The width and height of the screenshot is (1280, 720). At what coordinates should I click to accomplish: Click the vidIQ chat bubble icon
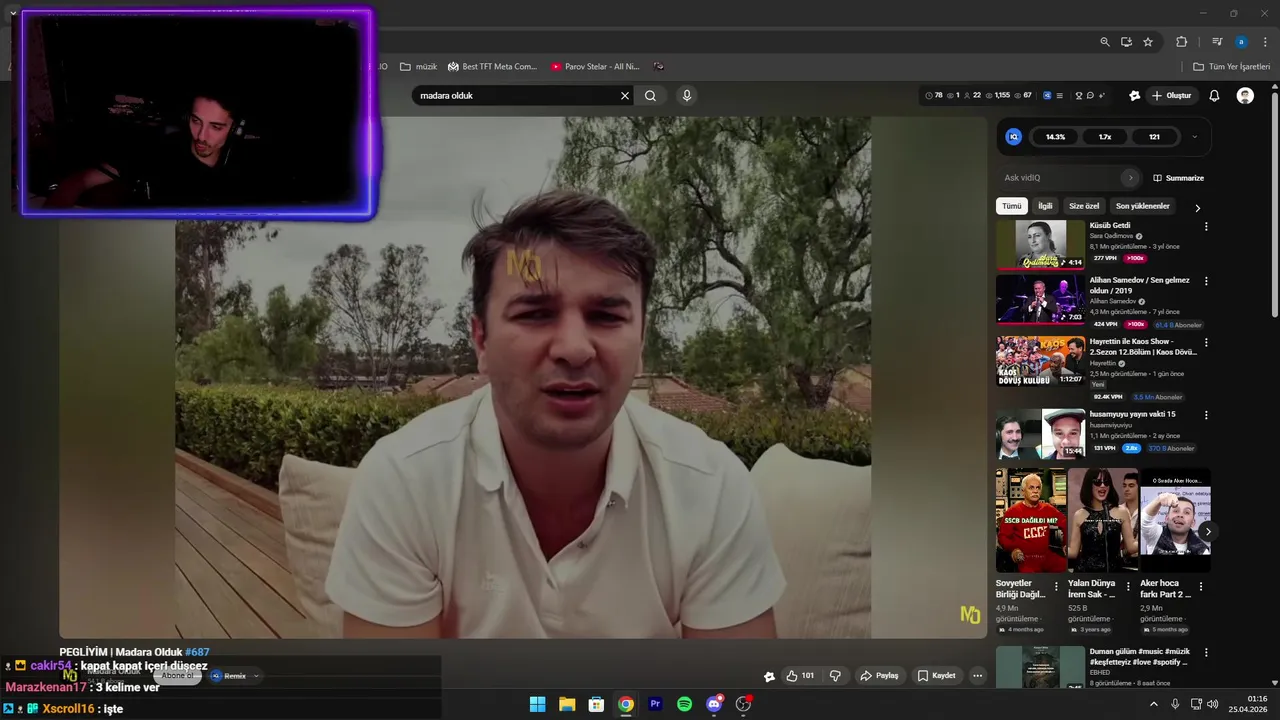click(x=1090, y=96)
